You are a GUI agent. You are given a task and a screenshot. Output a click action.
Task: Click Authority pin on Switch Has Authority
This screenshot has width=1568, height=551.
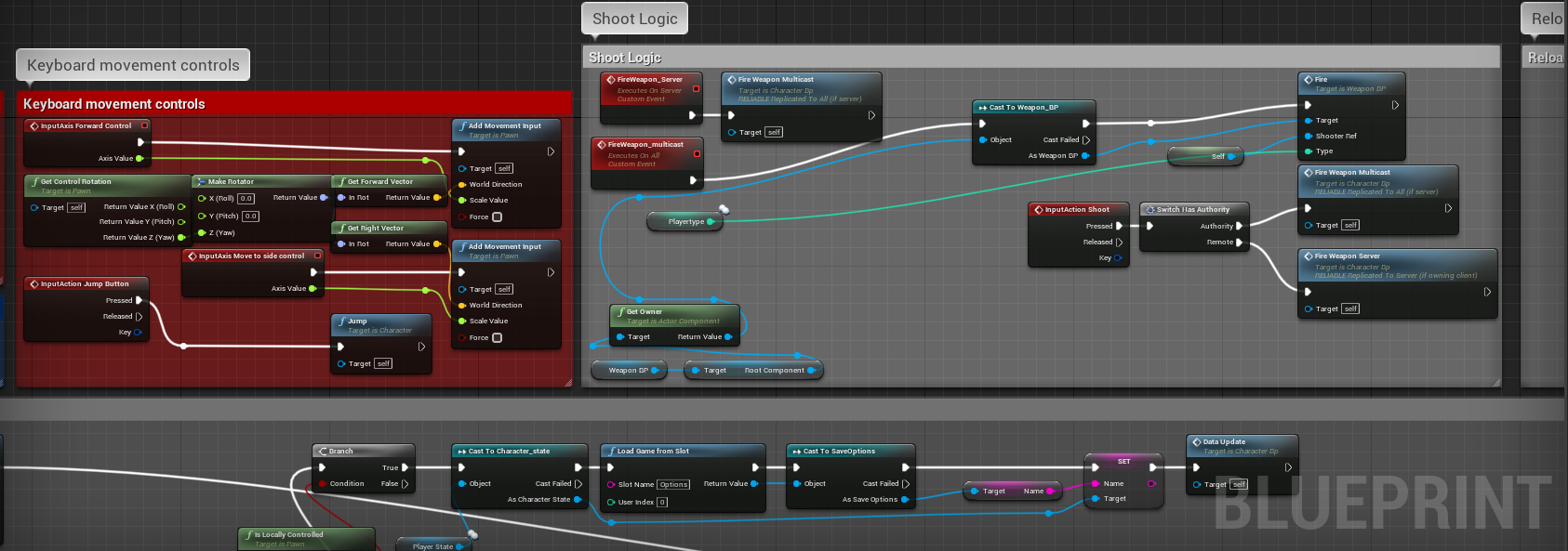[x=1239, y=226]
